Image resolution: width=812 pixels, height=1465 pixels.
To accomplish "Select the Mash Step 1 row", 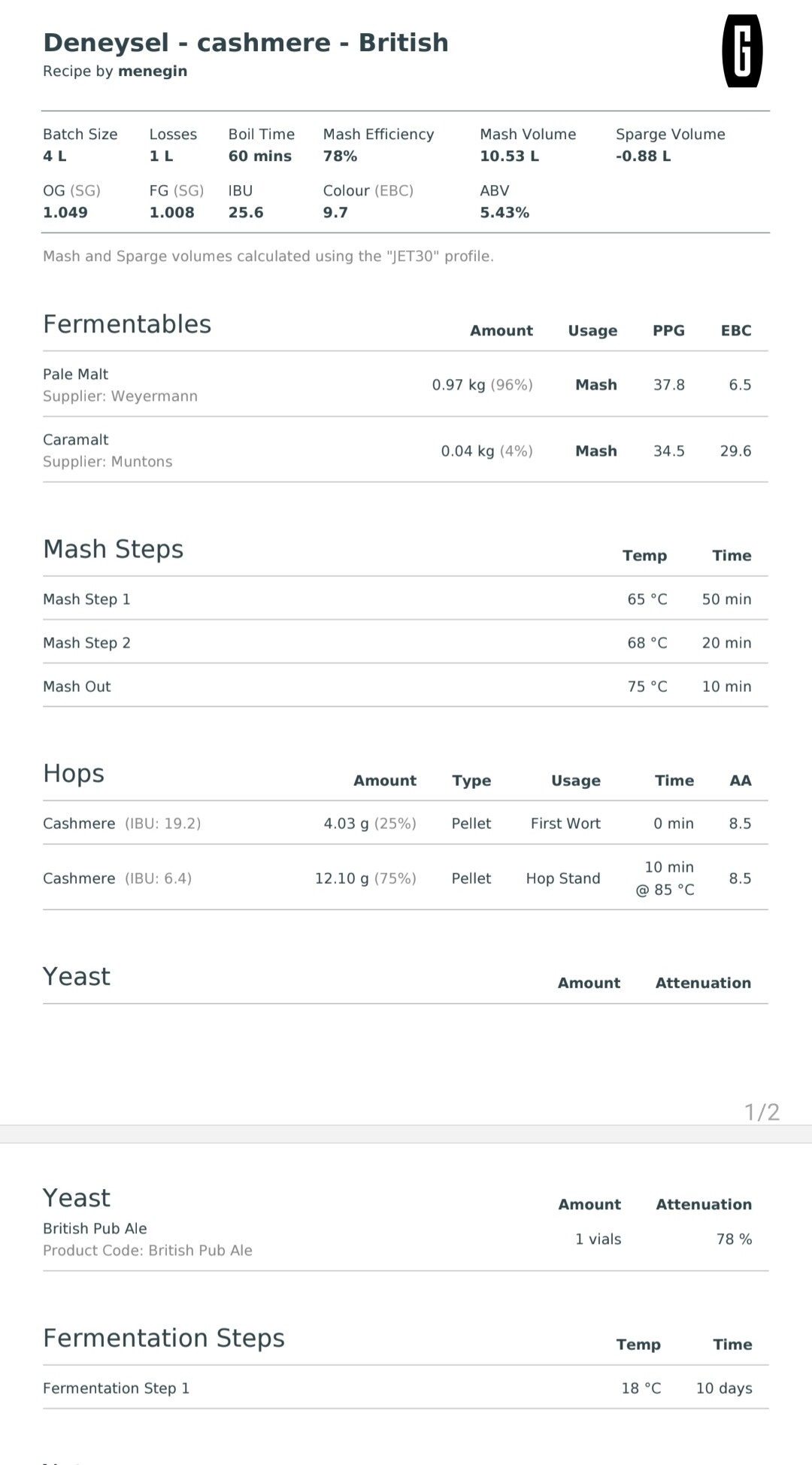I will pyautogui.click(x=405, y=599).
